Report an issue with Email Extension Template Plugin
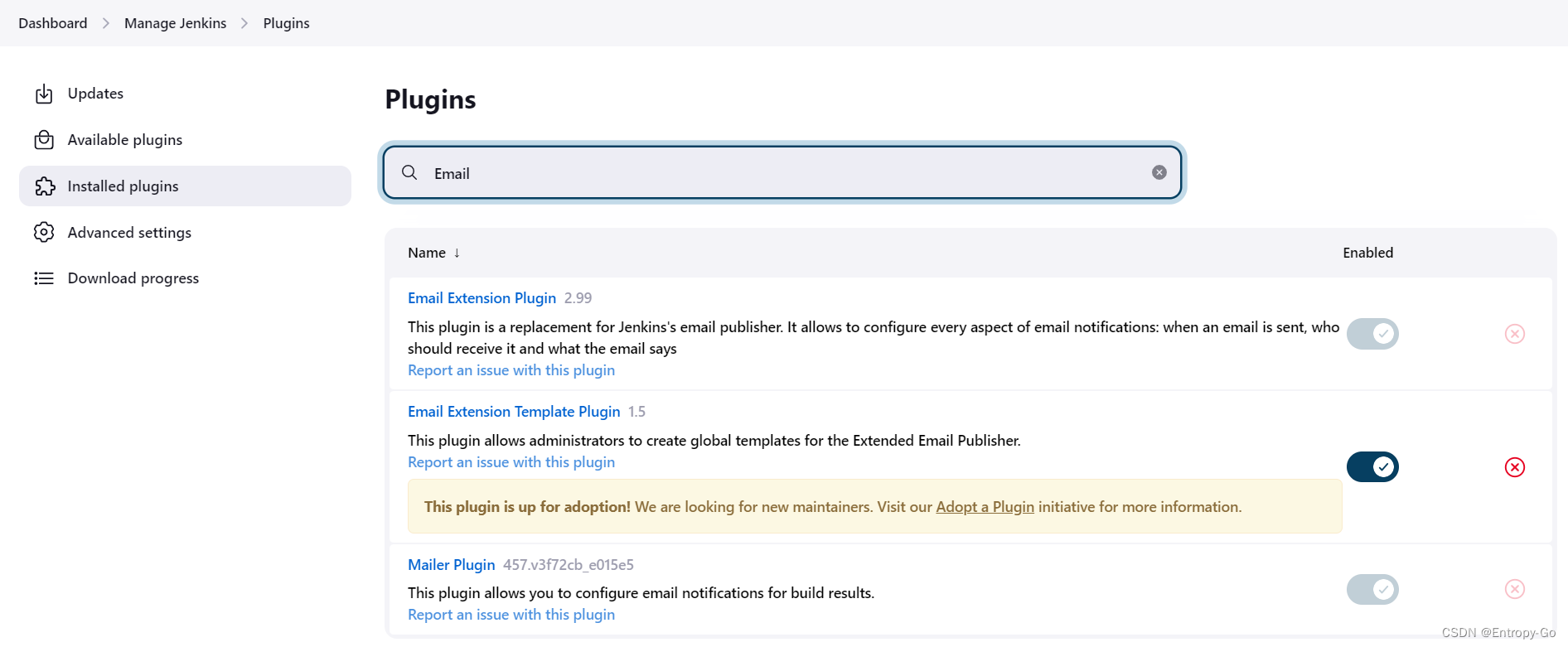The width and height of the screenshot is (1568, 647). pyautogui.click(x=511, y=462)
